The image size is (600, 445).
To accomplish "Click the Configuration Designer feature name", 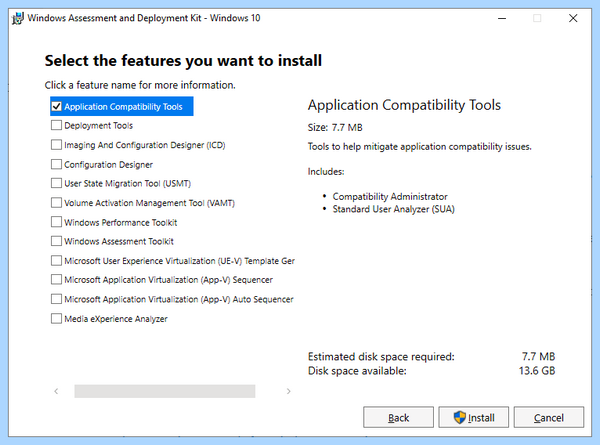I will pyautogui.click(x=108, y=165).
